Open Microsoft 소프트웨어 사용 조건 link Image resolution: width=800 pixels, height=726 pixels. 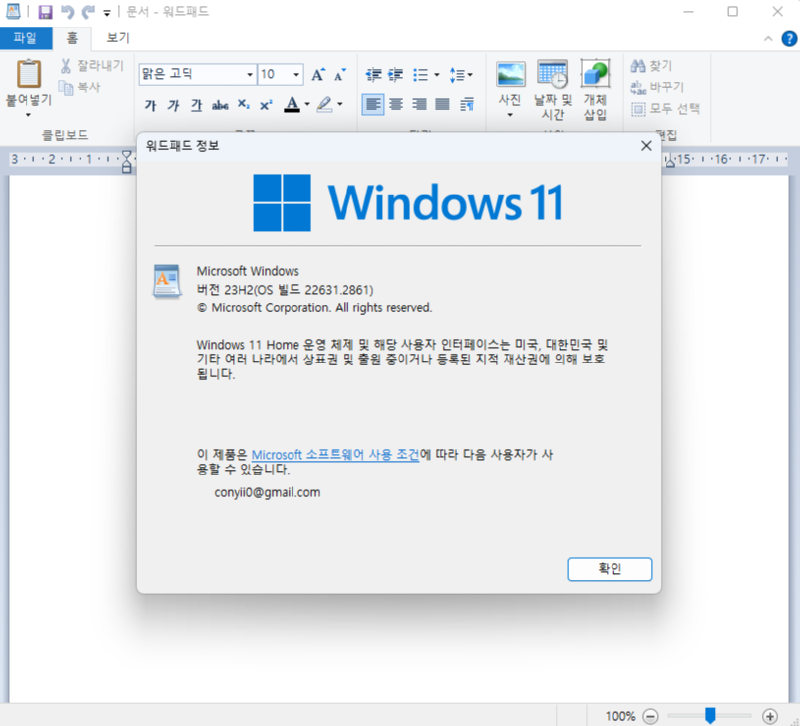point(335,454)
